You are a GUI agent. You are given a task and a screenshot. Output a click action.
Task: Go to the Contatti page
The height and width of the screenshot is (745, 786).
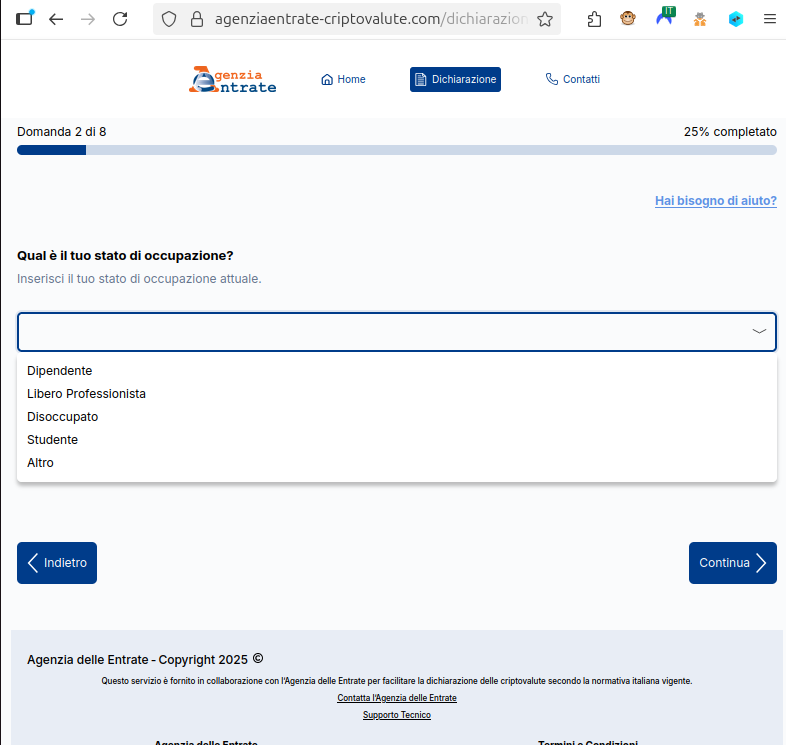[572, 80]
